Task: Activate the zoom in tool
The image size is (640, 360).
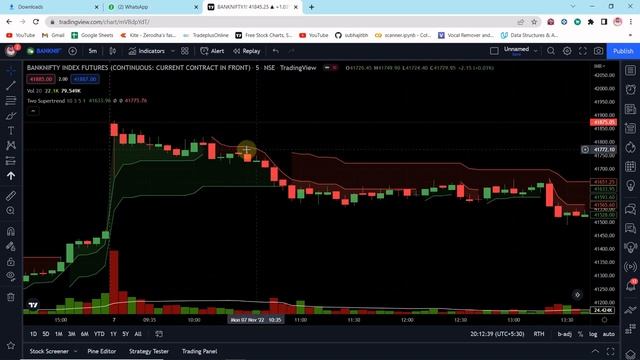Action: [x=11, y=211]
